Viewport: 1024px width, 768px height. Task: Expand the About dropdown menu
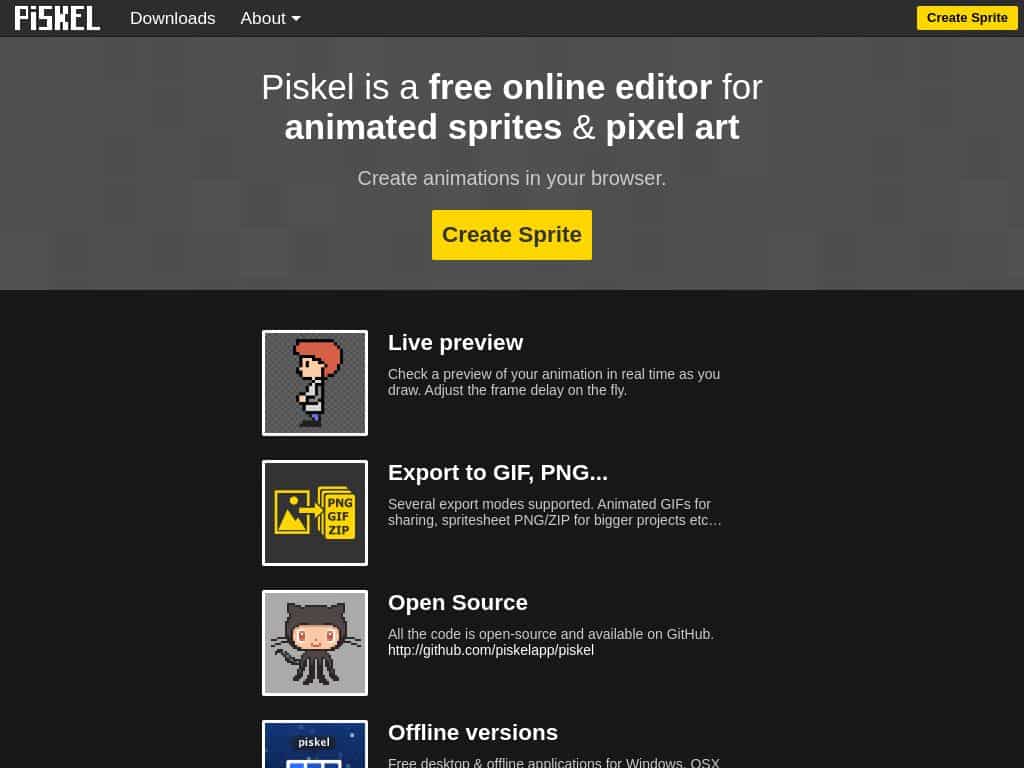pyautogui.click(x=270, y=18)
